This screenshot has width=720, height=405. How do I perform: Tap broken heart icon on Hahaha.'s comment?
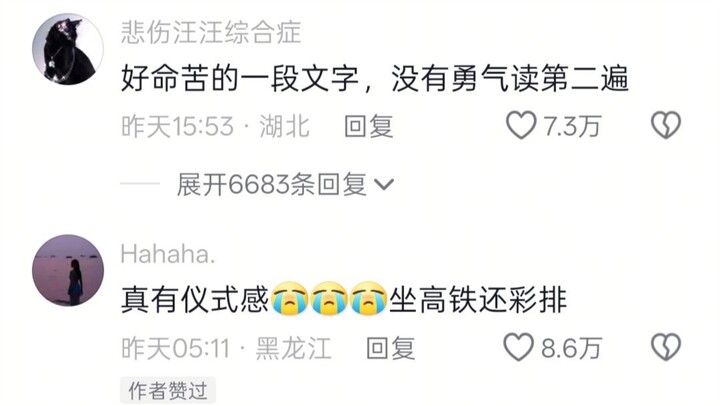(x=666, y=347)
